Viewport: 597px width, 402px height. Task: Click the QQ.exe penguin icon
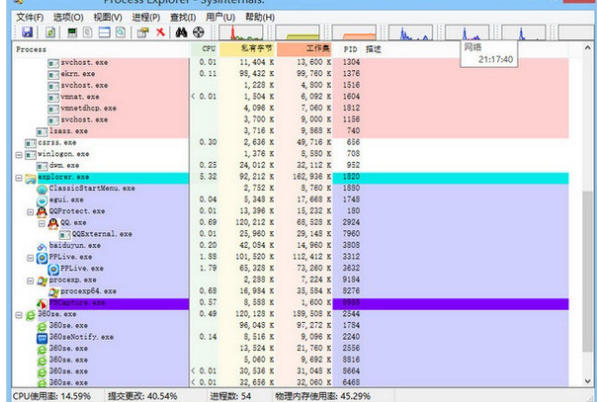click(53, 223)
